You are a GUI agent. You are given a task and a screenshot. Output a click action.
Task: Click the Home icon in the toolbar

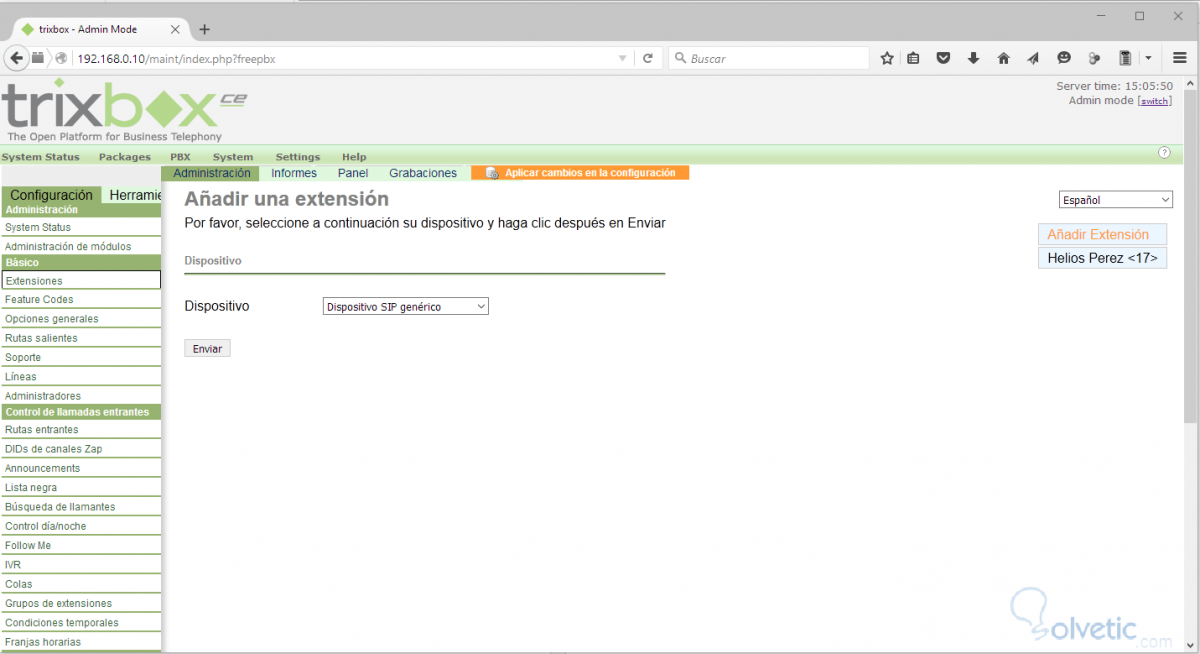1003,58
